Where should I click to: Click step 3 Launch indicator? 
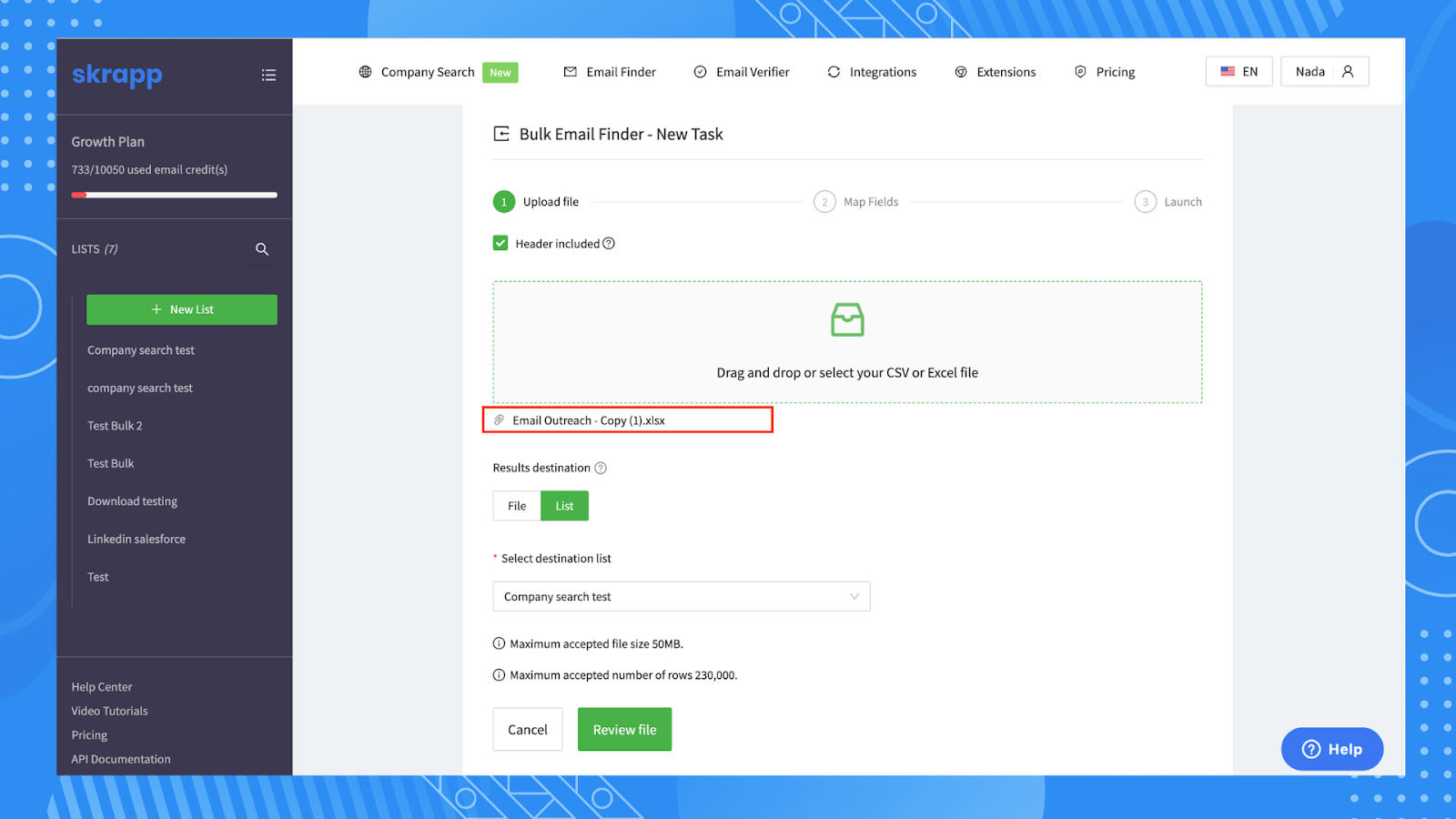[x=1168, y=202]
